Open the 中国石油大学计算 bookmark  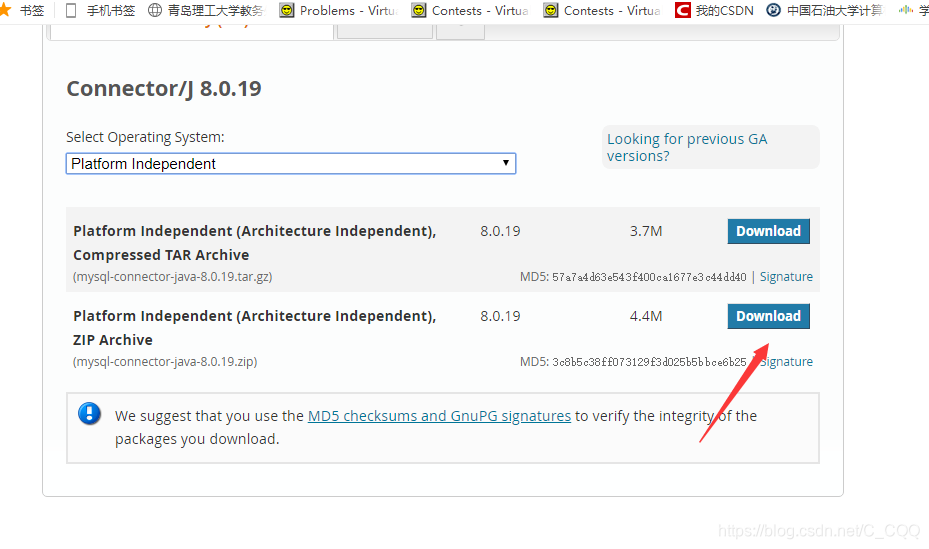click(x=825, y=11)
